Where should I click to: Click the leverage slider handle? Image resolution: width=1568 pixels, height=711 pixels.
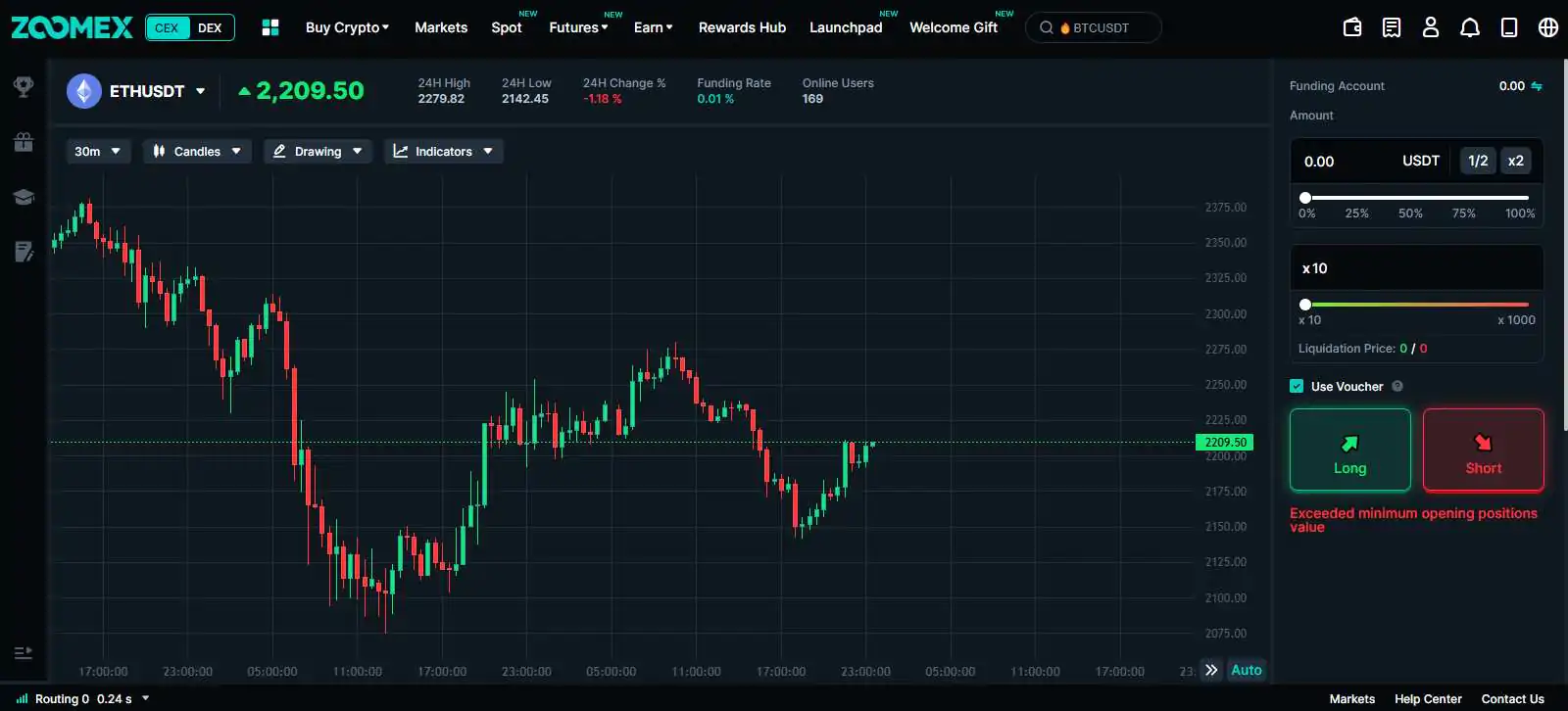pyautogui.click(x=1305, y=305)
